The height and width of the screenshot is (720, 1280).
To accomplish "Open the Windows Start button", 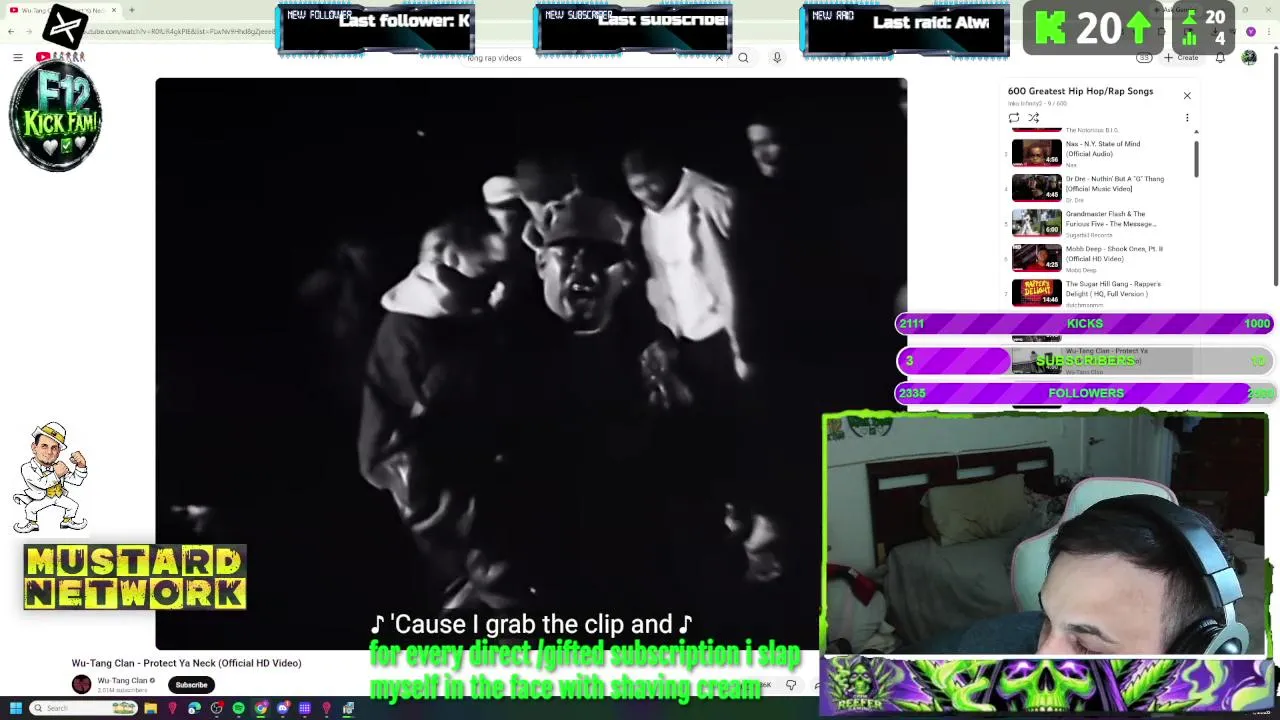I will click(16, 708).
